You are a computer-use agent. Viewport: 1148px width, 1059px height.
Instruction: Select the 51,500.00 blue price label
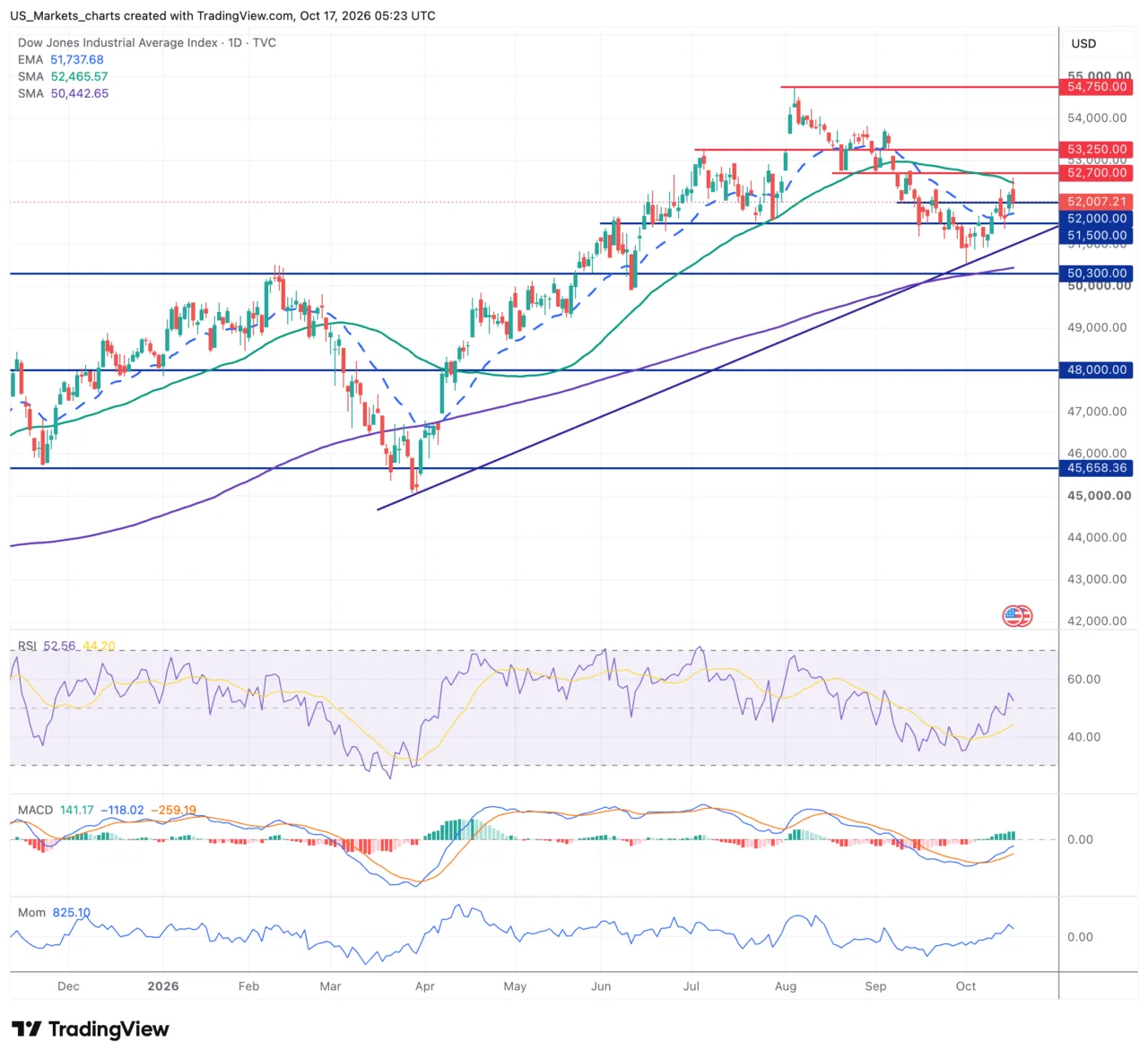pyautogui.click(x=1096, y=236)
